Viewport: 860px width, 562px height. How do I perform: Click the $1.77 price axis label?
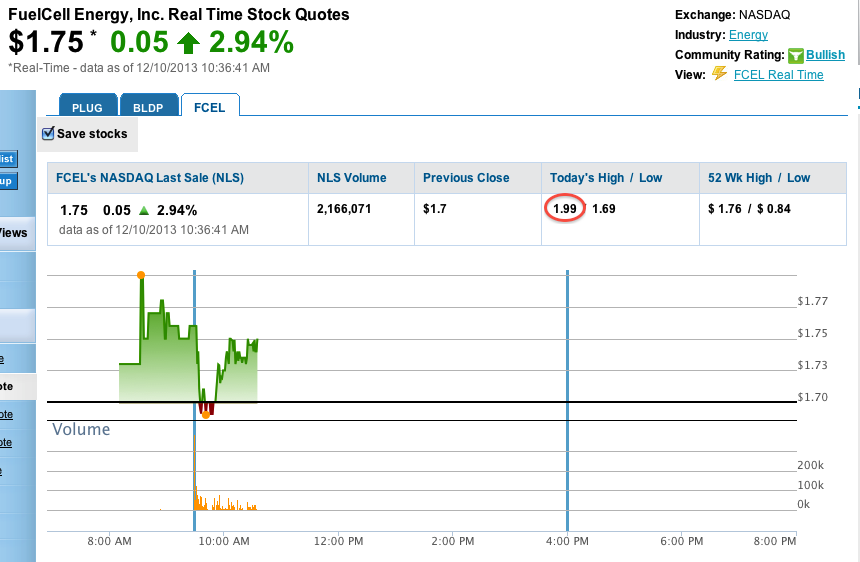click(813, 301)
